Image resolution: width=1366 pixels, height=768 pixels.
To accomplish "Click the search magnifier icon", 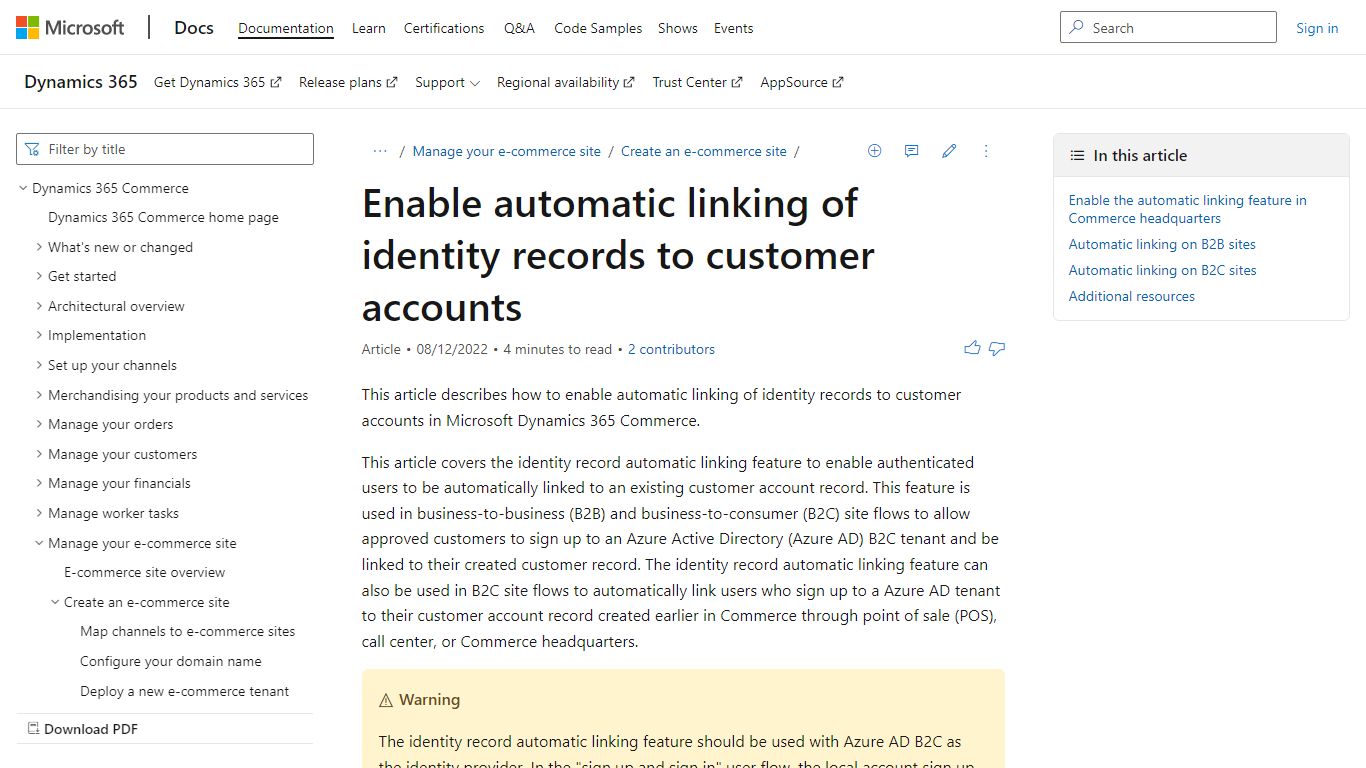I will pos(1077,28).
